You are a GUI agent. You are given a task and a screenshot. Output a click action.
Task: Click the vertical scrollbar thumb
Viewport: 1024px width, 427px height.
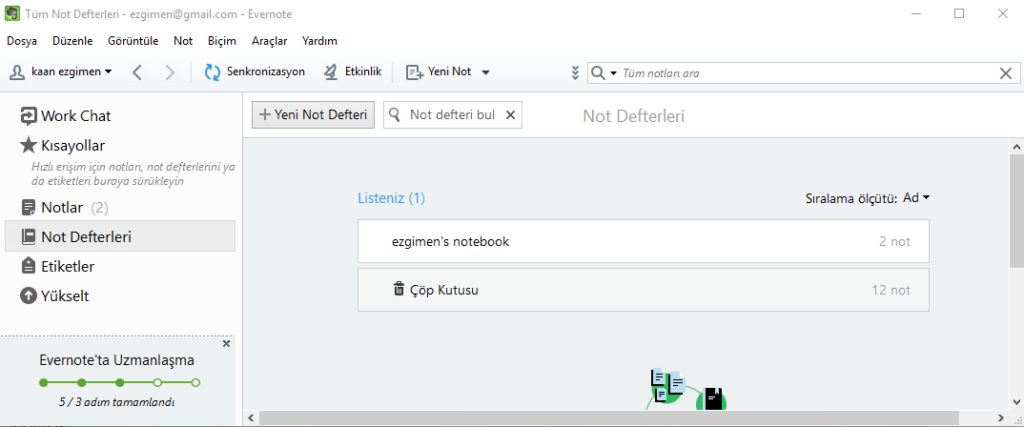click(1016, 211)
